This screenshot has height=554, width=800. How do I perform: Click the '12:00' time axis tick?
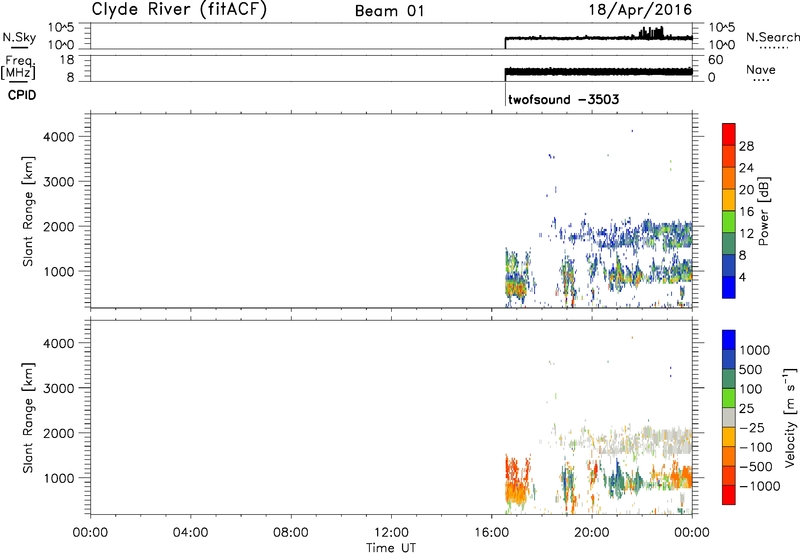[391, 533]
